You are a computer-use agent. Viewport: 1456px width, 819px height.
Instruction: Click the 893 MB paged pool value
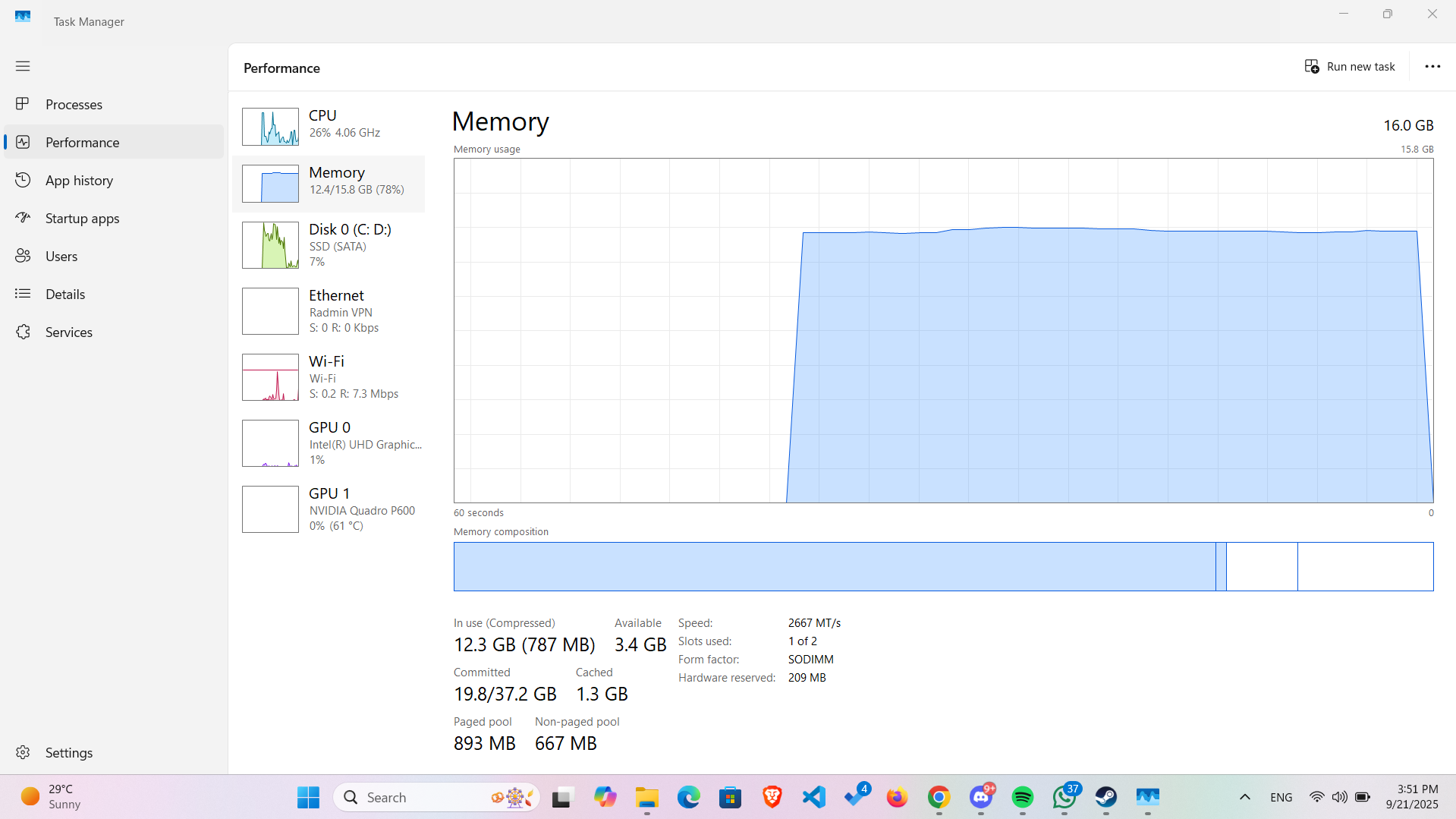485,743
